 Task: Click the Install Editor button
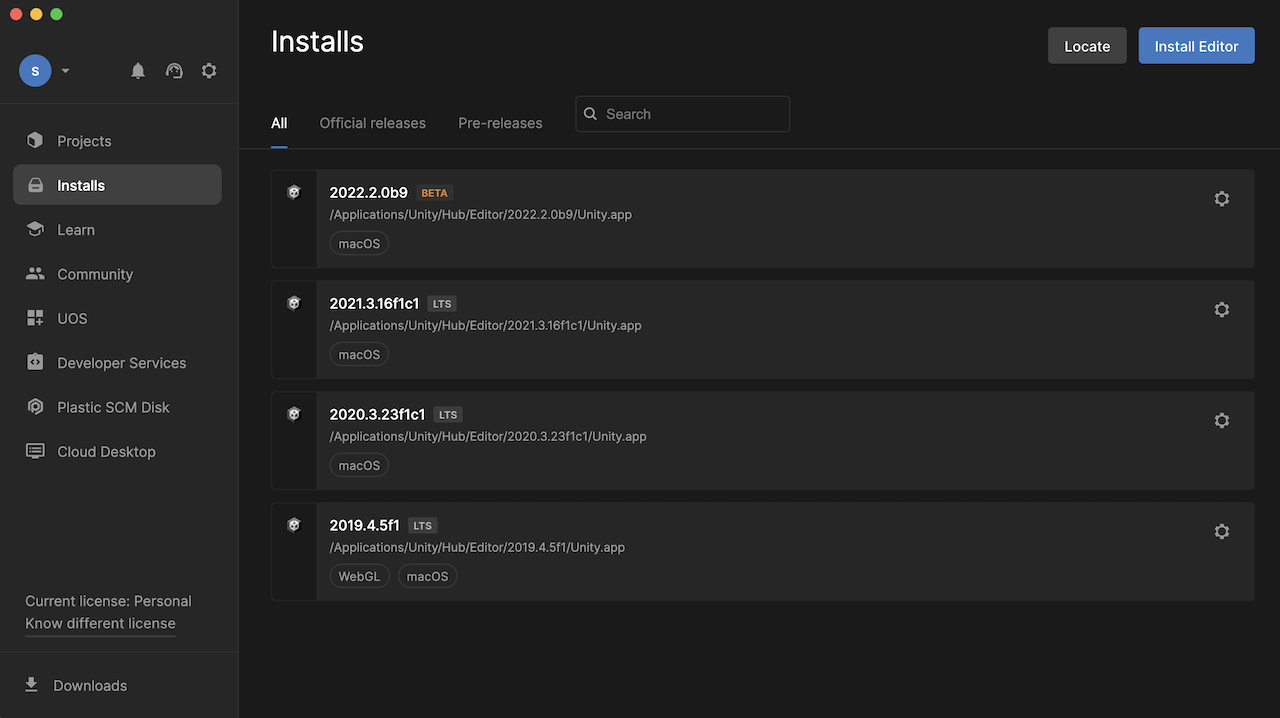1196,46
